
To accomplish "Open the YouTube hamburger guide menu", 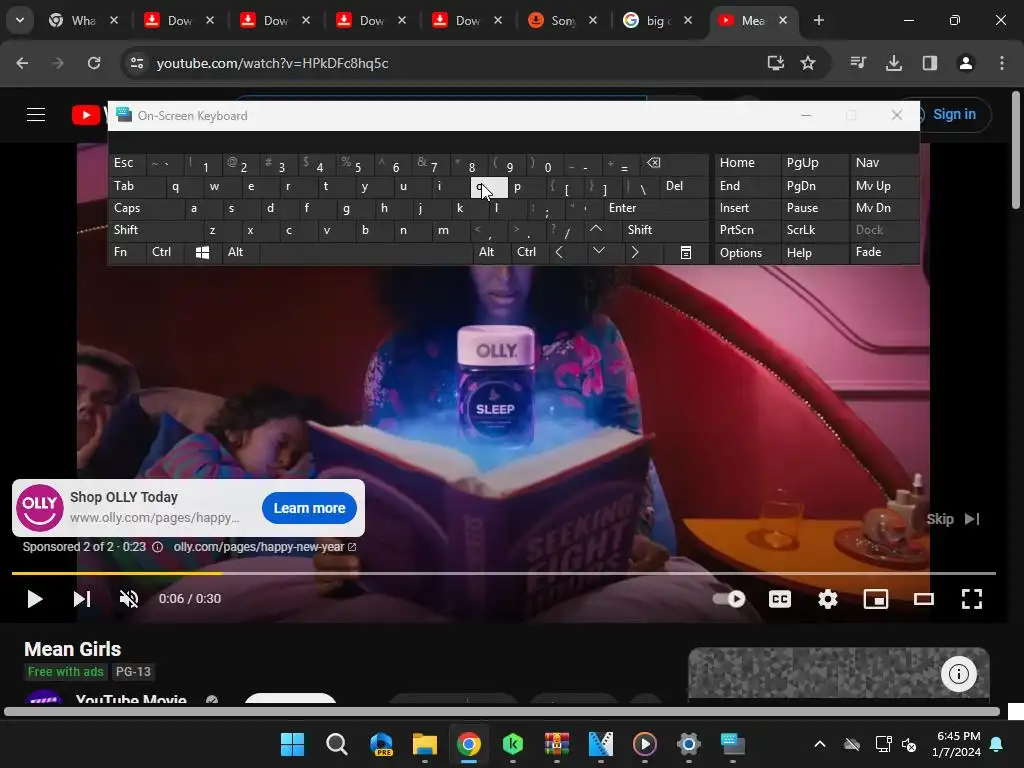I will pos(36,115).
